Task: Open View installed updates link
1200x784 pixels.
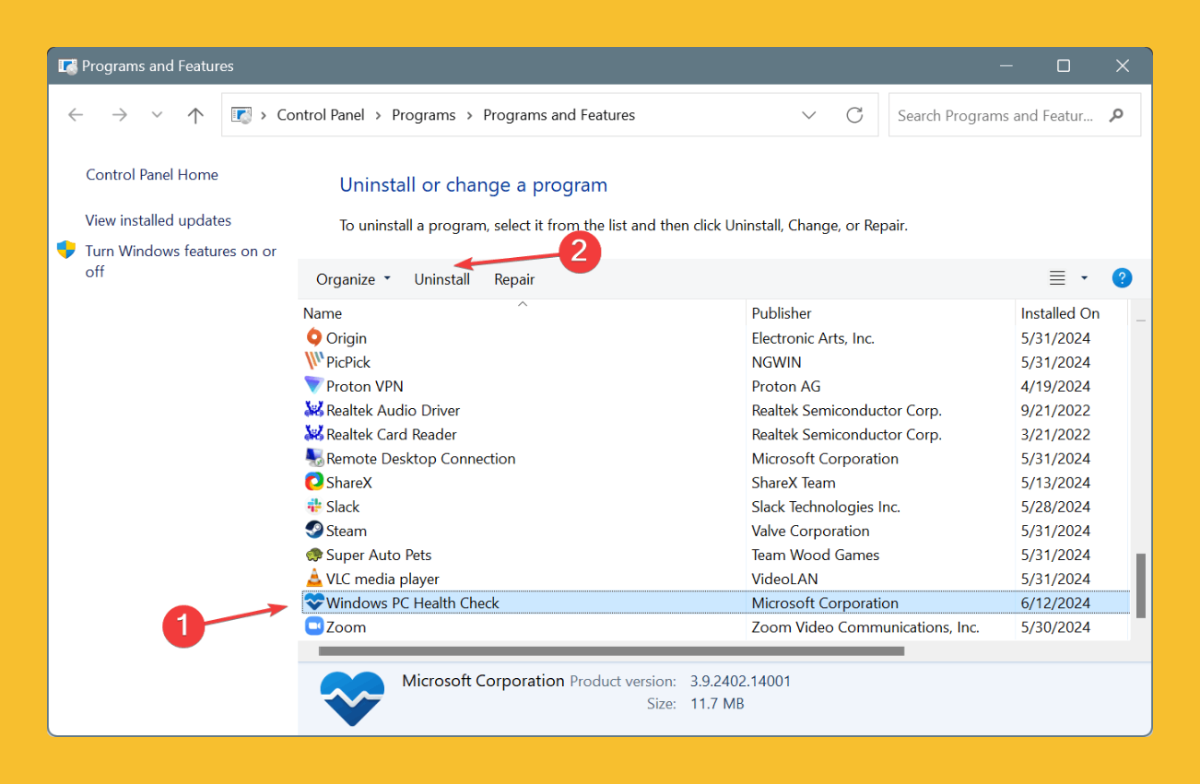Action: [158, 220]
